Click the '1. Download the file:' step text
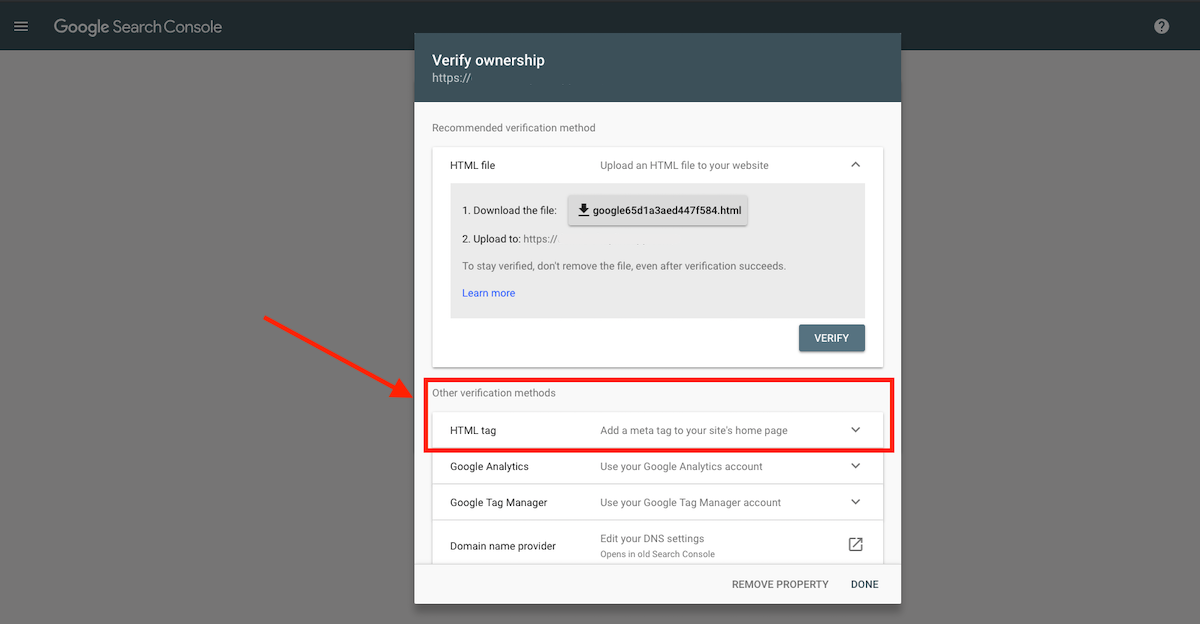The image size is (1200, 624). (x=509, y=211)
